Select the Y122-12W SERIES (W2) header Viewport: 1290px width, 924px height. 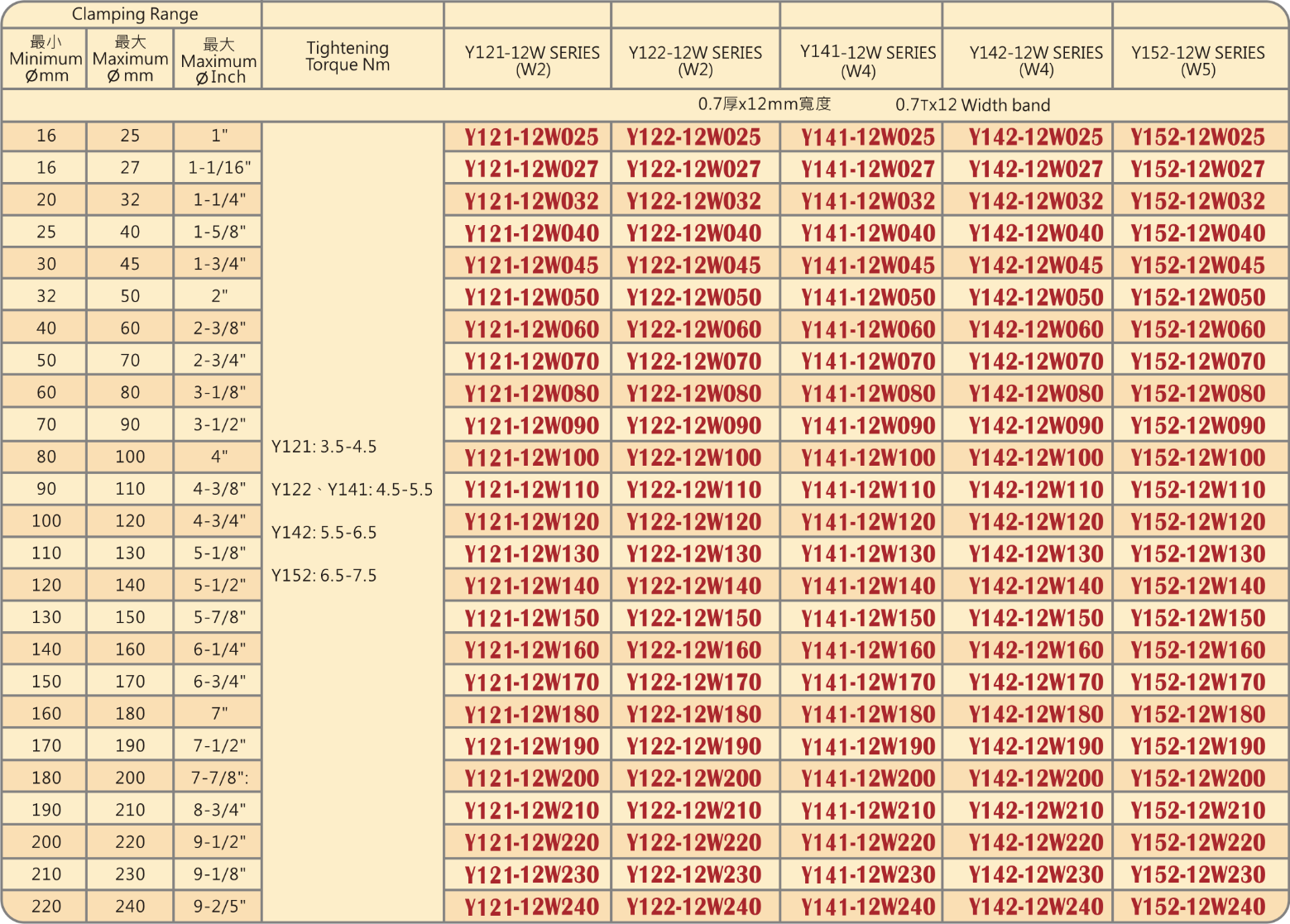pyautogui.click(x=695, y=60)
